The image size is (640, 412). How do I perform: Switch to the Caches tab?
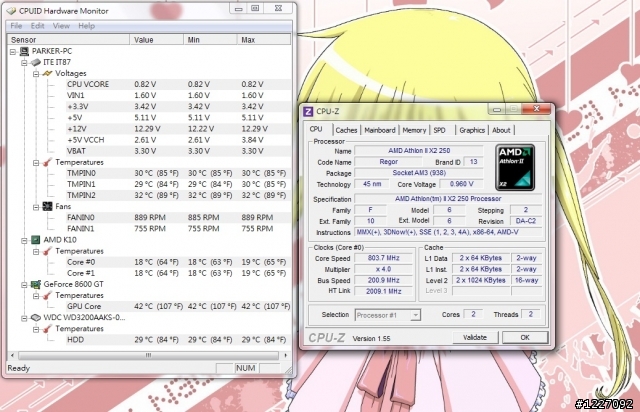pyautogui.click(x=346, y=130)
